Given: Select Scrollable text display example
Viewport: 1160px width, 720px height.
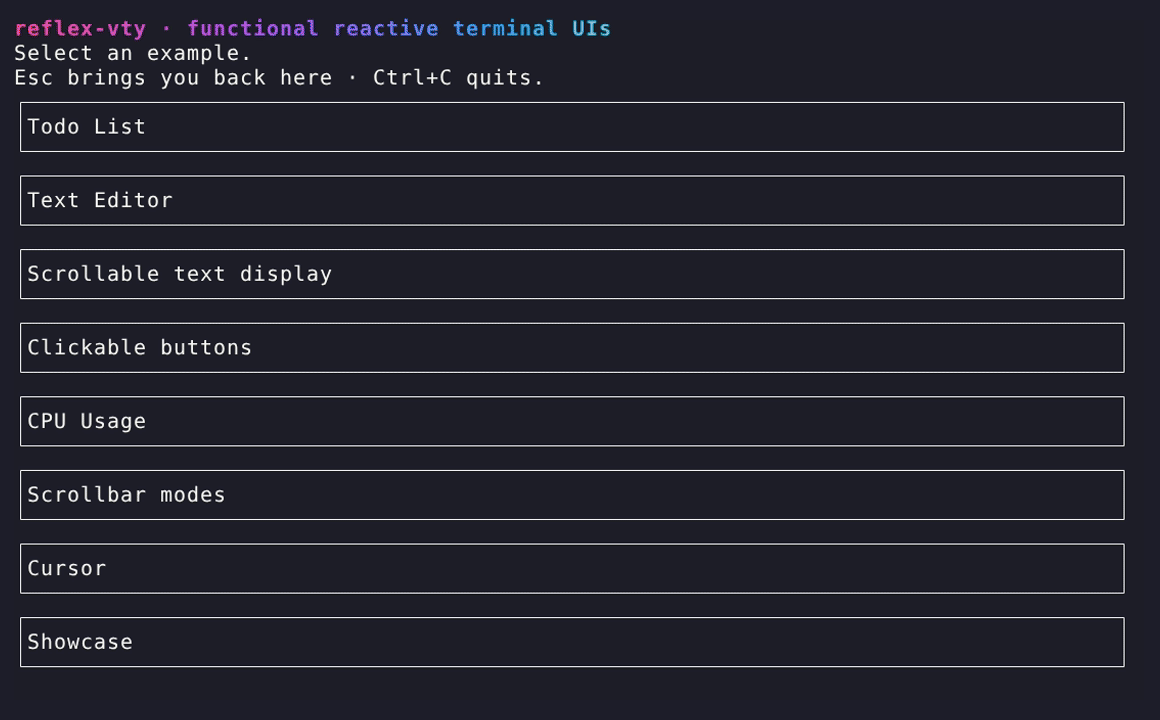Looking at the screenshot, I should (572, 274).
